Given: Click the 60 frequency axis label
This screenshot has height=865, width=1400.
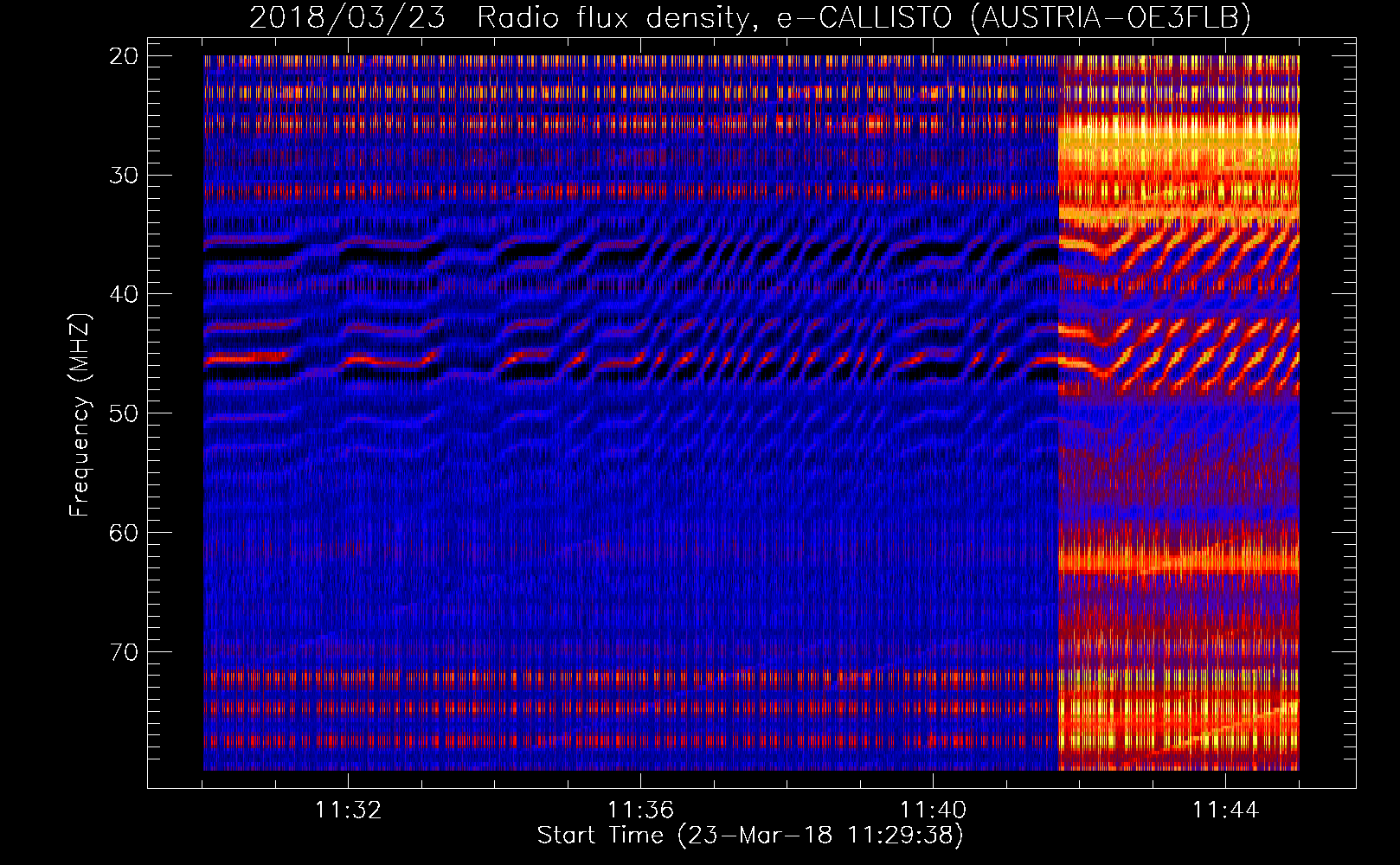Looking at the screenshot, I should (125, 533).
